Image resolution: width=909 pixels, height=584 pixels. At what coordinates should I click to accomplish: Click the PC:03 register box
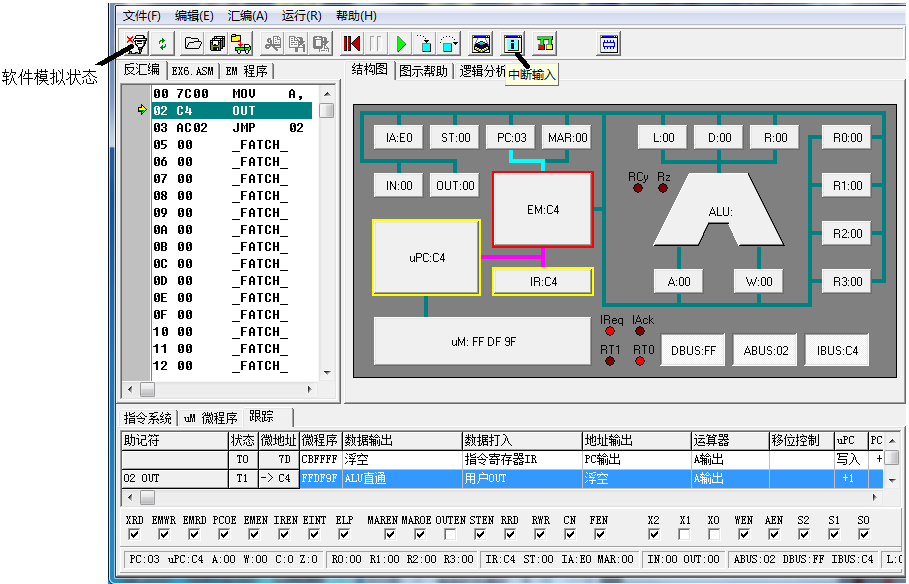(x=512, y=138)
